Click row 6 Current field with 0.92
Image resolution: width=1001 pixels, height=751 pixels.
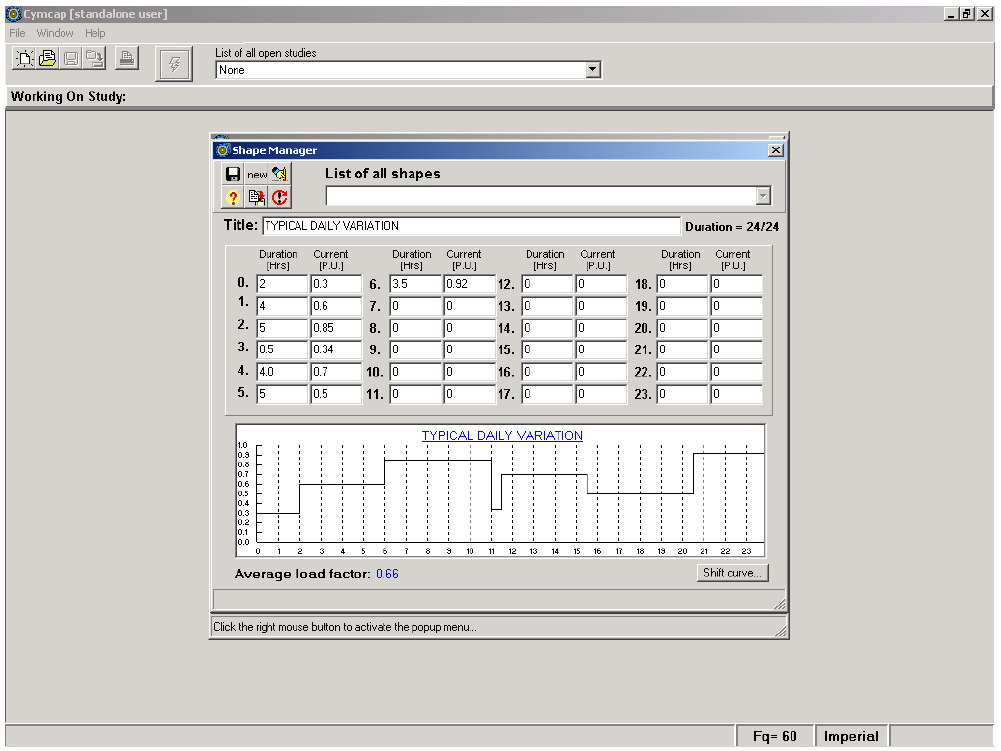pos(470,284)
